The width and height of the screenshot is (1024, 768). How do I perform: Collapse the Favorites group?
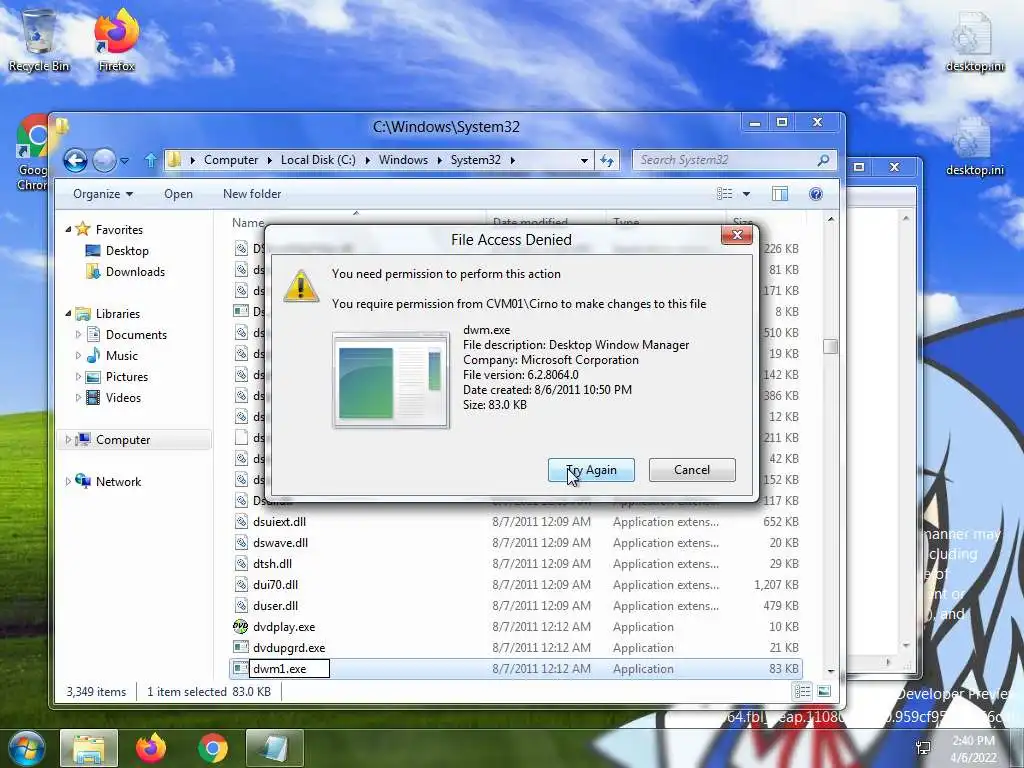click(x=68, y=229)
